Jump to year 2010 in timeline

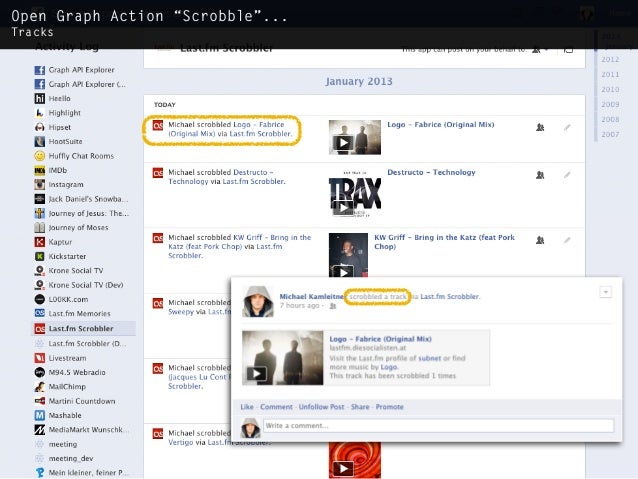[x=610, y=90]
